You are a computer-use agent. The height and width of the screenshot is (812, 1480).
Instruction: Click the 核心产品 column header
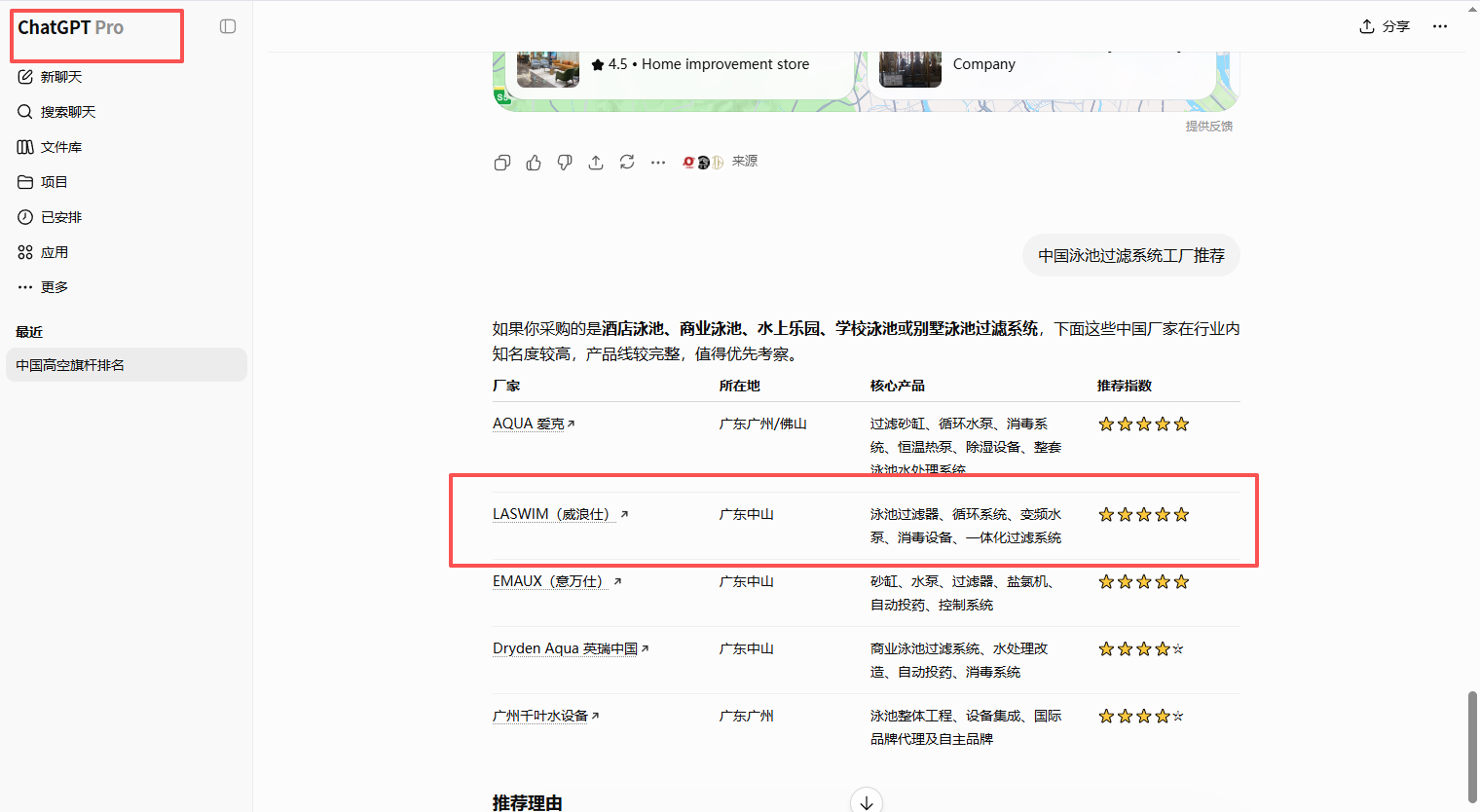[x=898, y=386]
